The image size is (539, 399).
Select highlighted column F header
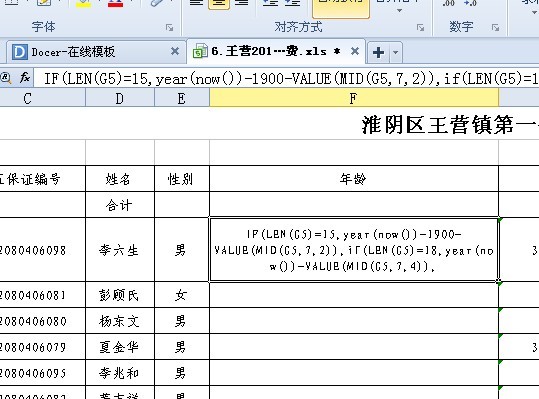tap(354, 98)
